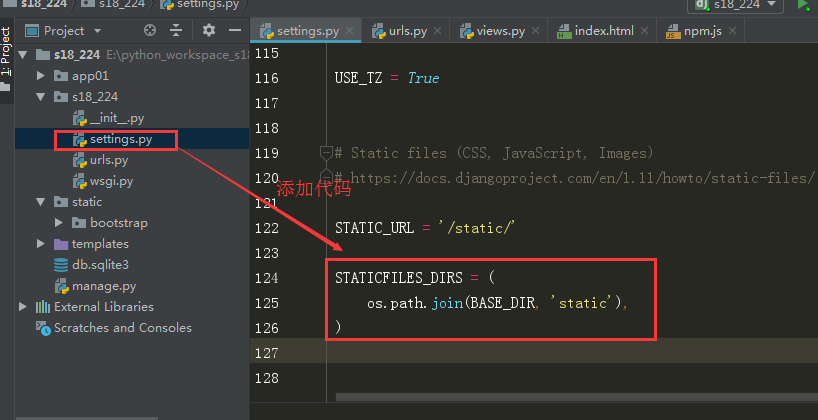This screenshot has width=818, height=420.
Task: Click the manage.py Python file icon
Action: tap(62, 286)
